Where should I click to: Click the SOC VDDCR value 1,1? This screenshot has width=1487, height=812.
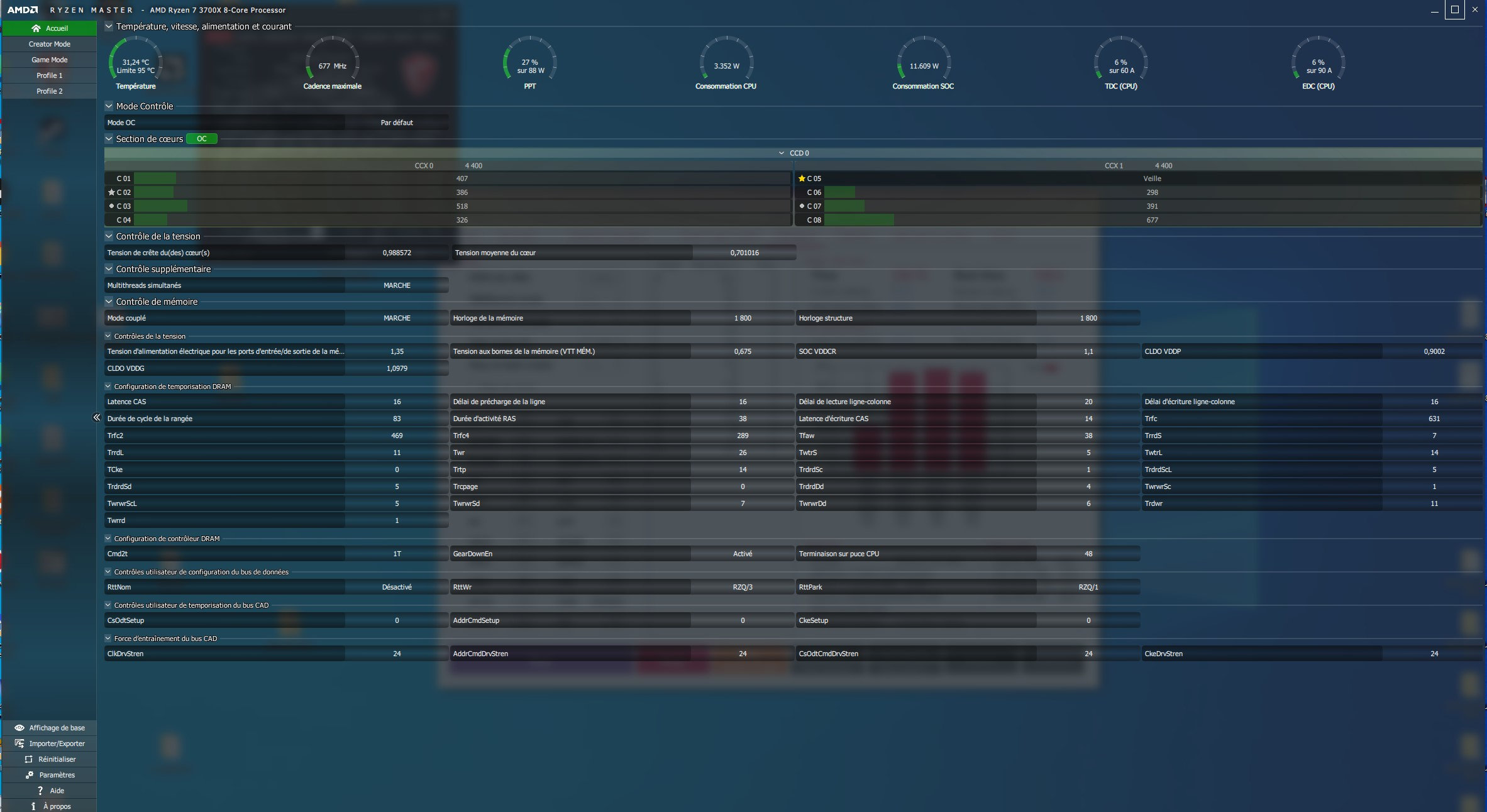(x=1088, y=351)
